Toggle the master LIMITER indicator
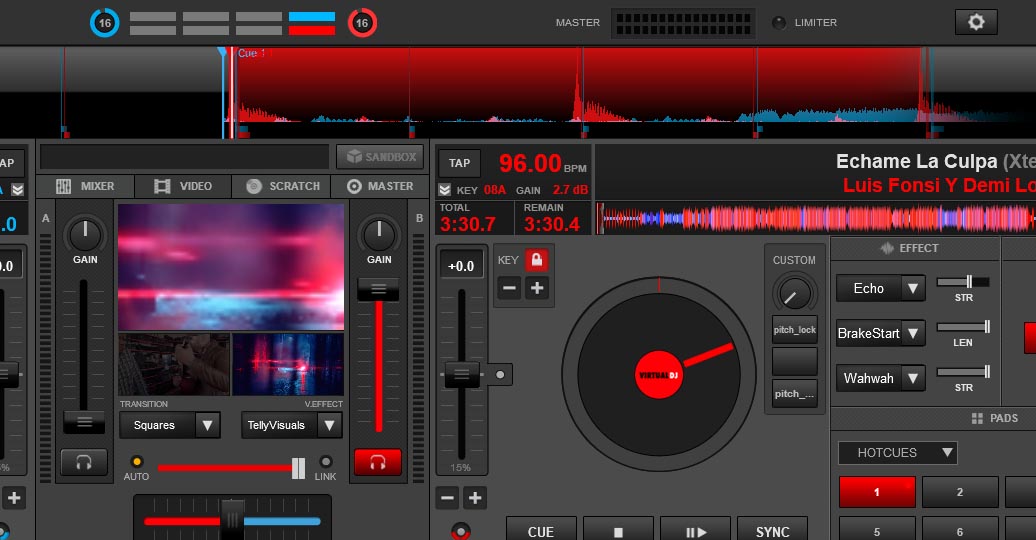 click(x=780, y=23)
